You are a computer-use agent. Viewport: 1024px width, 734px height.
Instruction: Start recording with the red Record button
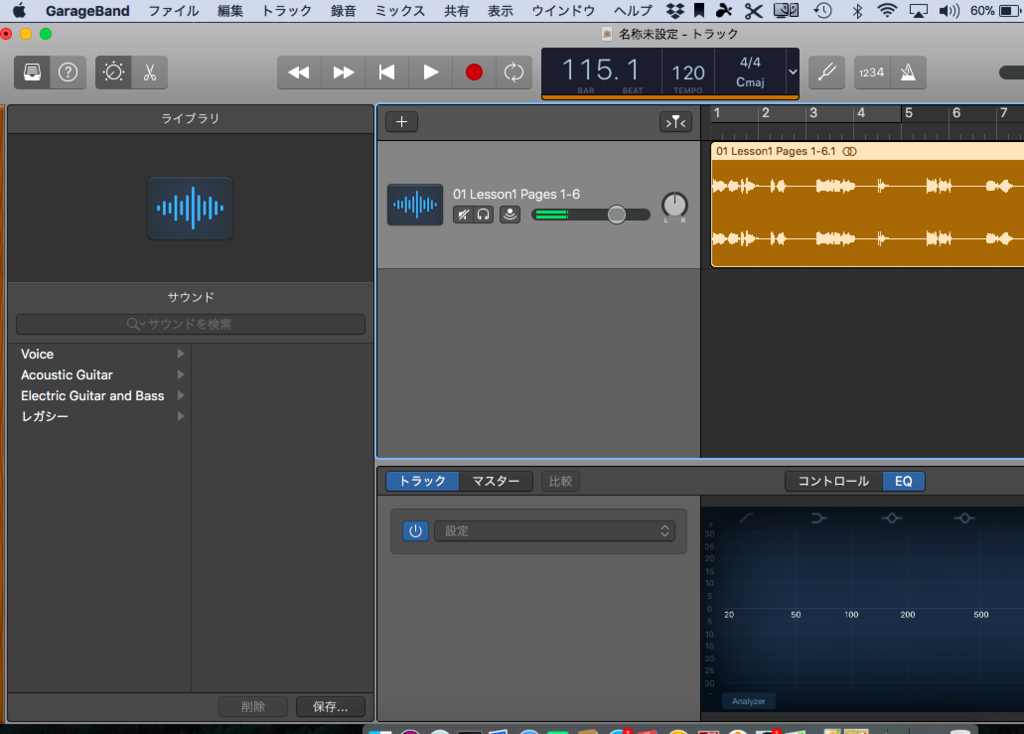click(x=474, y=72)
